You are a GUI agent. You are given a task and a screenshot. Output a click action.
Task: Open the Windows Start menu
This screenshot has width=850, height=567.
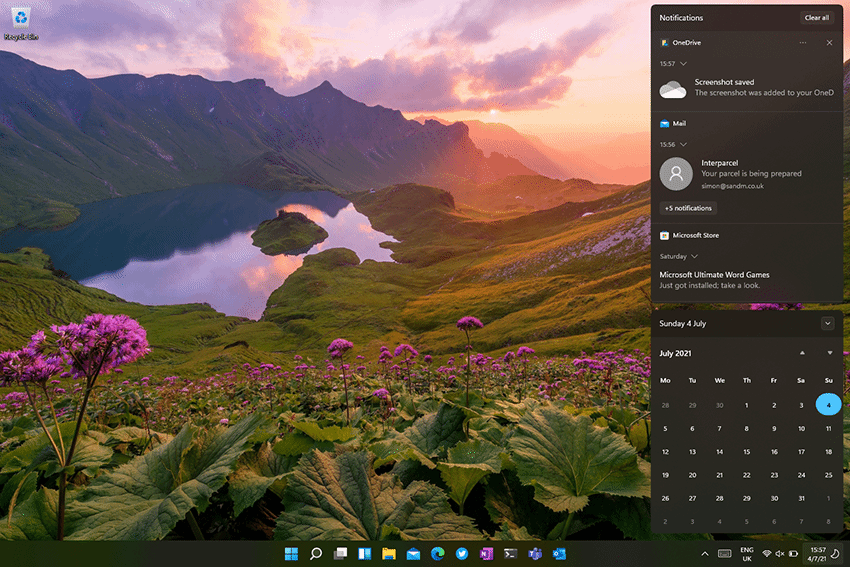click(x=291, y=553)
